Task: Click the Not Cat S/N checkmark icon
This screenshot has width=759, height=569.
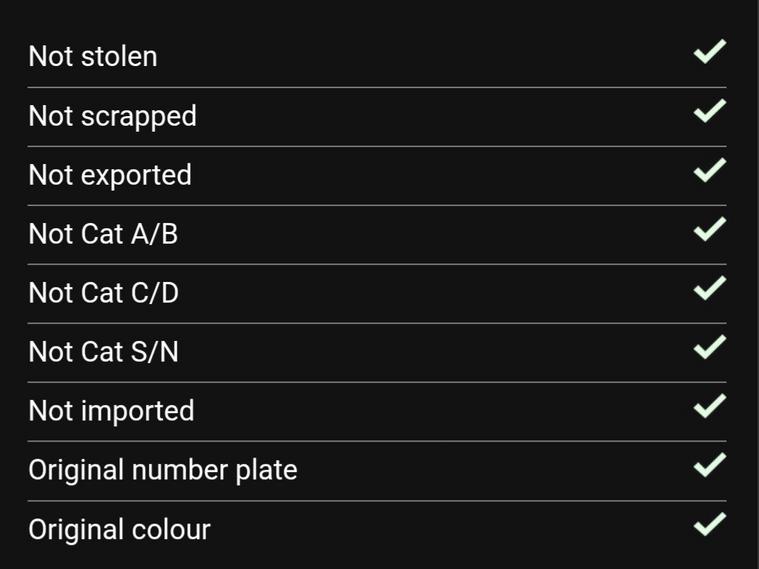Action: click(x=709, y=347)
